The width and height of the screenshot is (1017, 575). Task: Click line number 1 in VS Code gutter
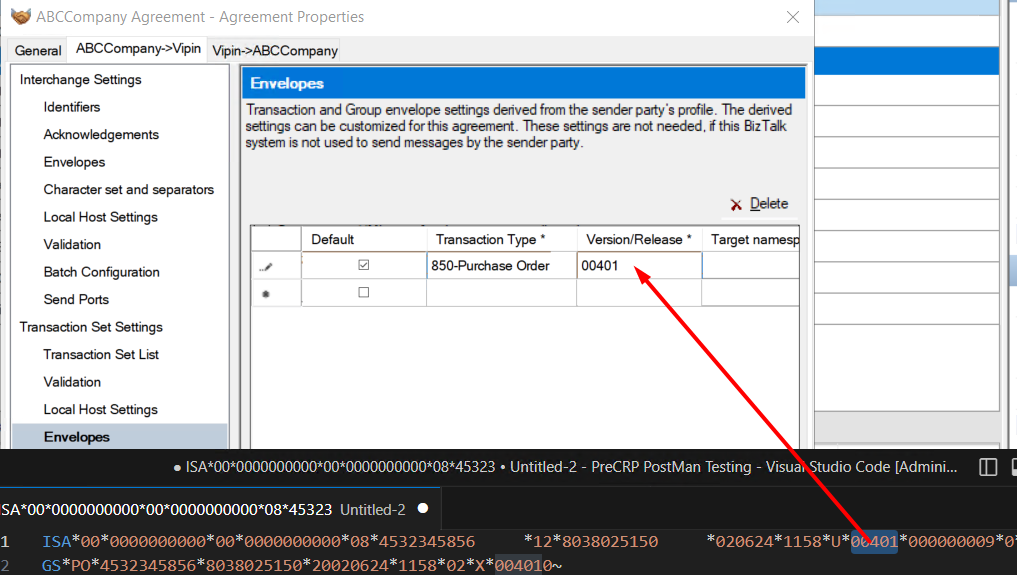[5, 541]
